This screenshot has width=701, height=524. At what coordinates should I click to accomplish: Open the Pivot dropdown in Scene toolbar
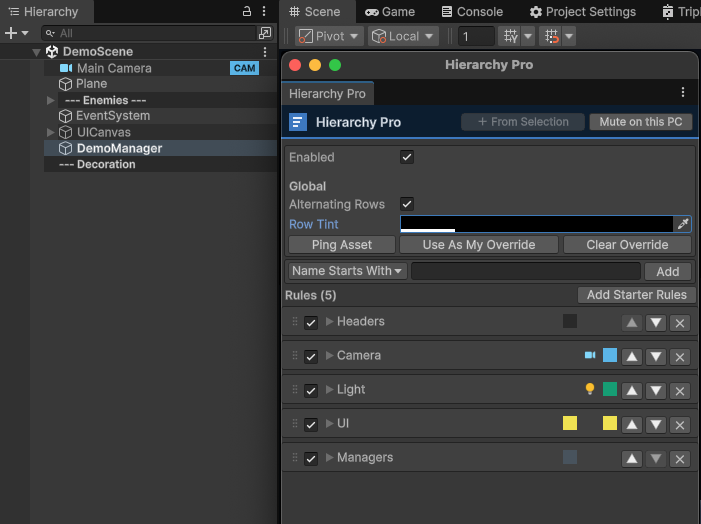pos(329,36)
